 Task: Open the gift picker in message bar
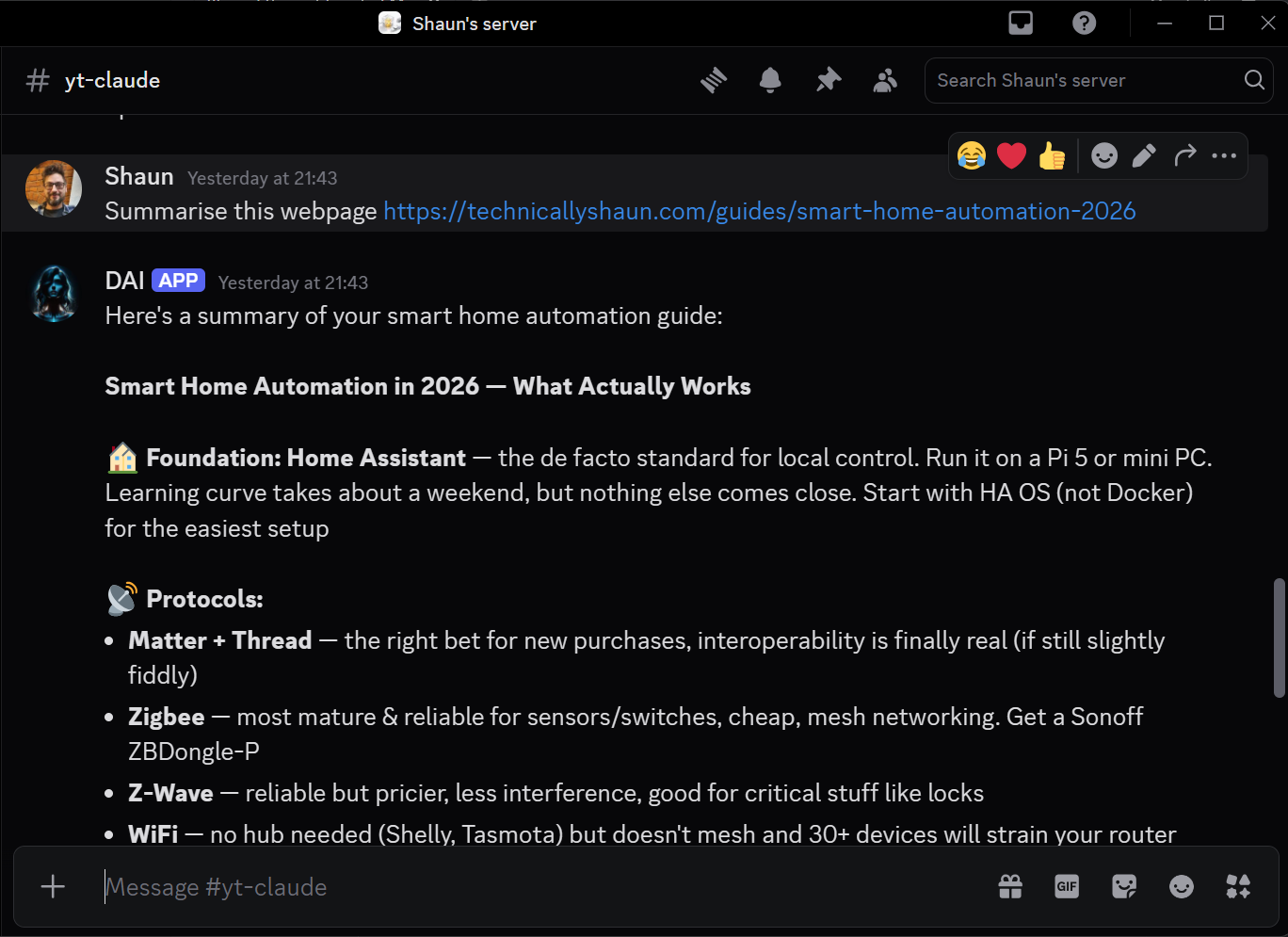[1009, 886]
